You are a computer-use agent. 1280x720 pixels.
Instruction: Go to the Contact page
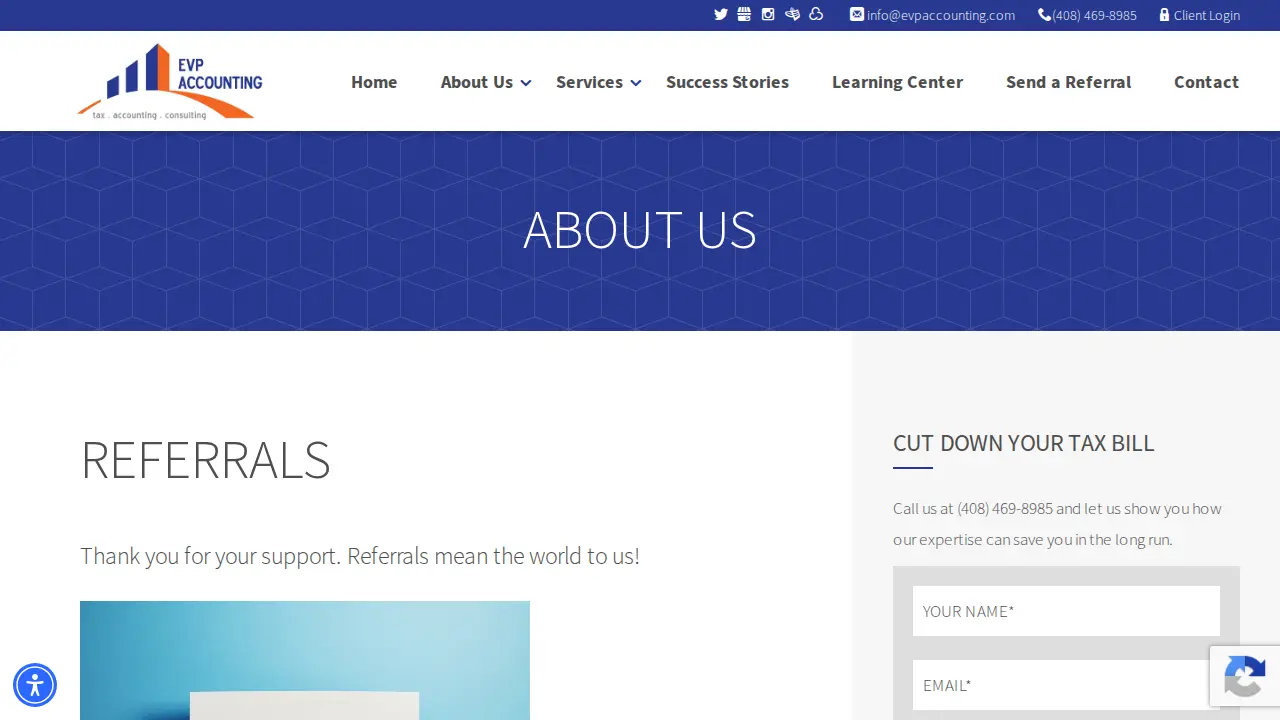click(x=1206, y=82)
